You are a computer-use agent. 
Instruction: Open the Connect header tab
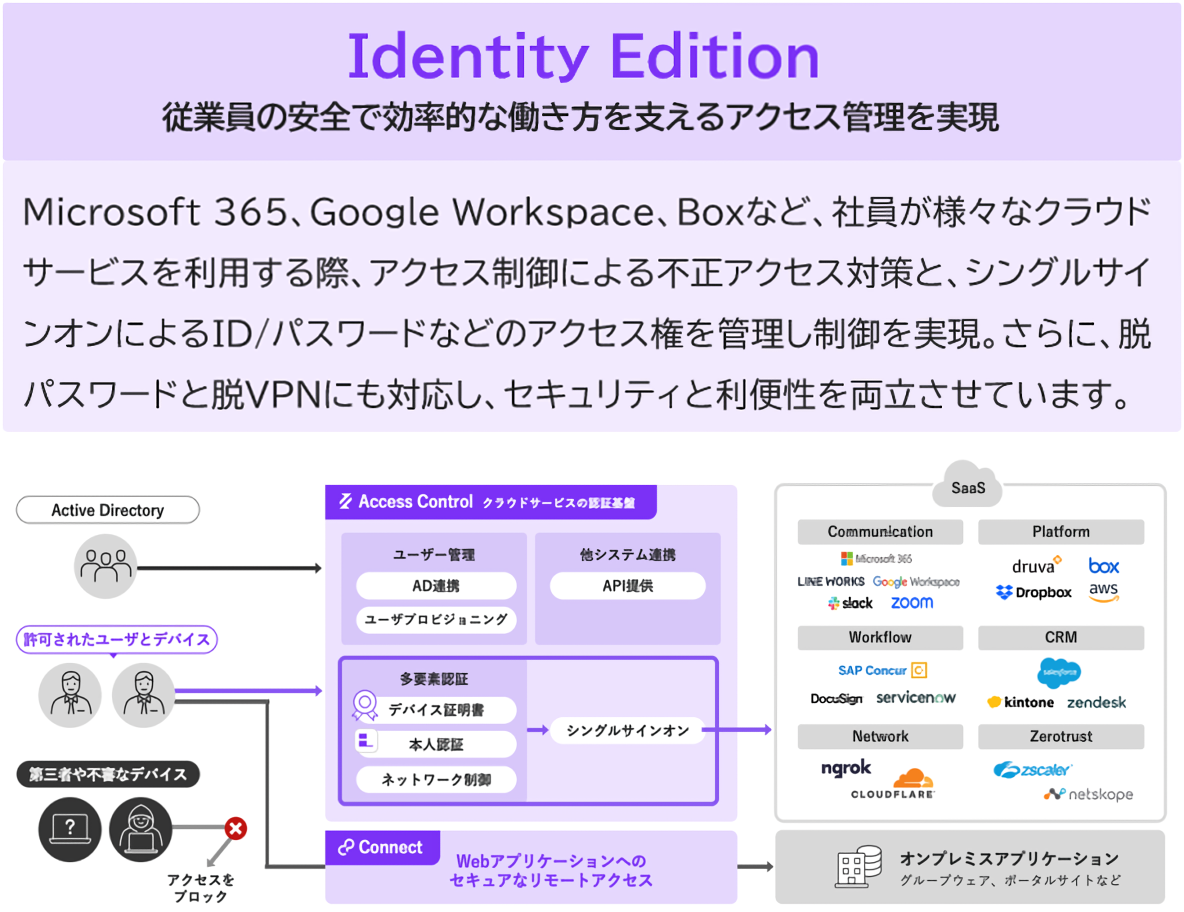tap(381, 847)
